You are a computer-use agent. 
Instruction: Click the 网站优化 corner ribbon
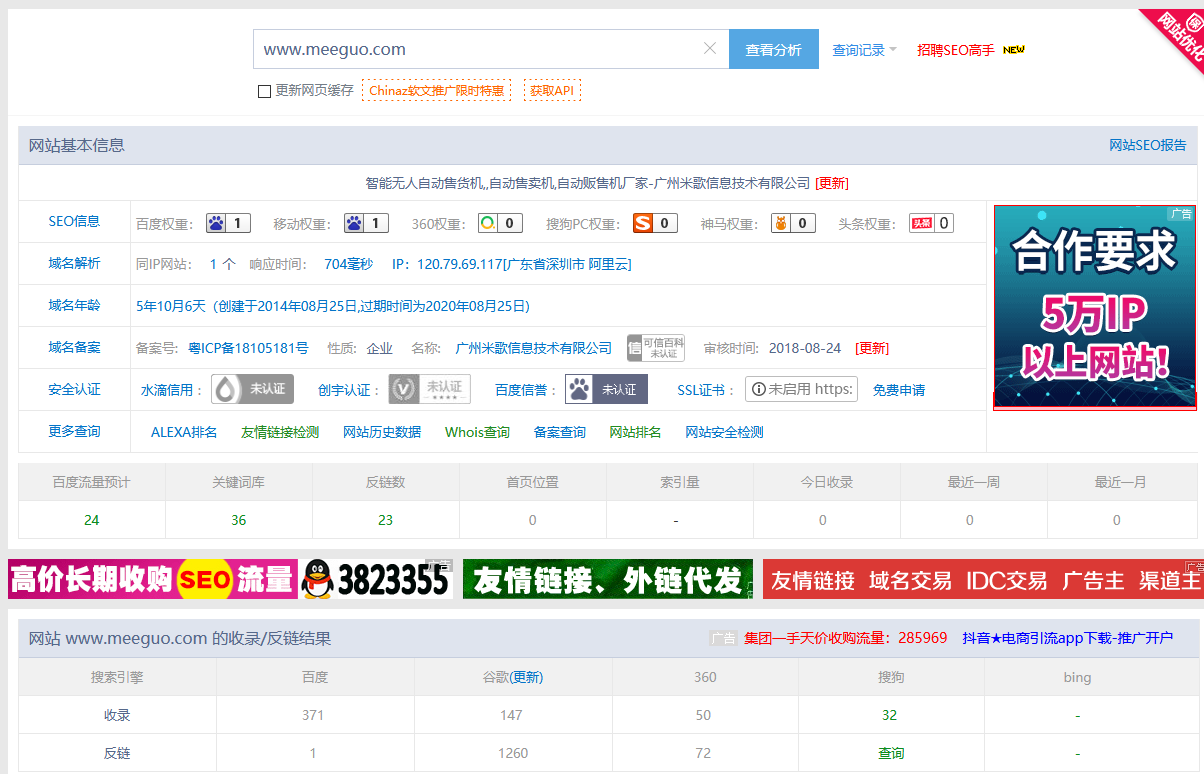point(1178,35)
